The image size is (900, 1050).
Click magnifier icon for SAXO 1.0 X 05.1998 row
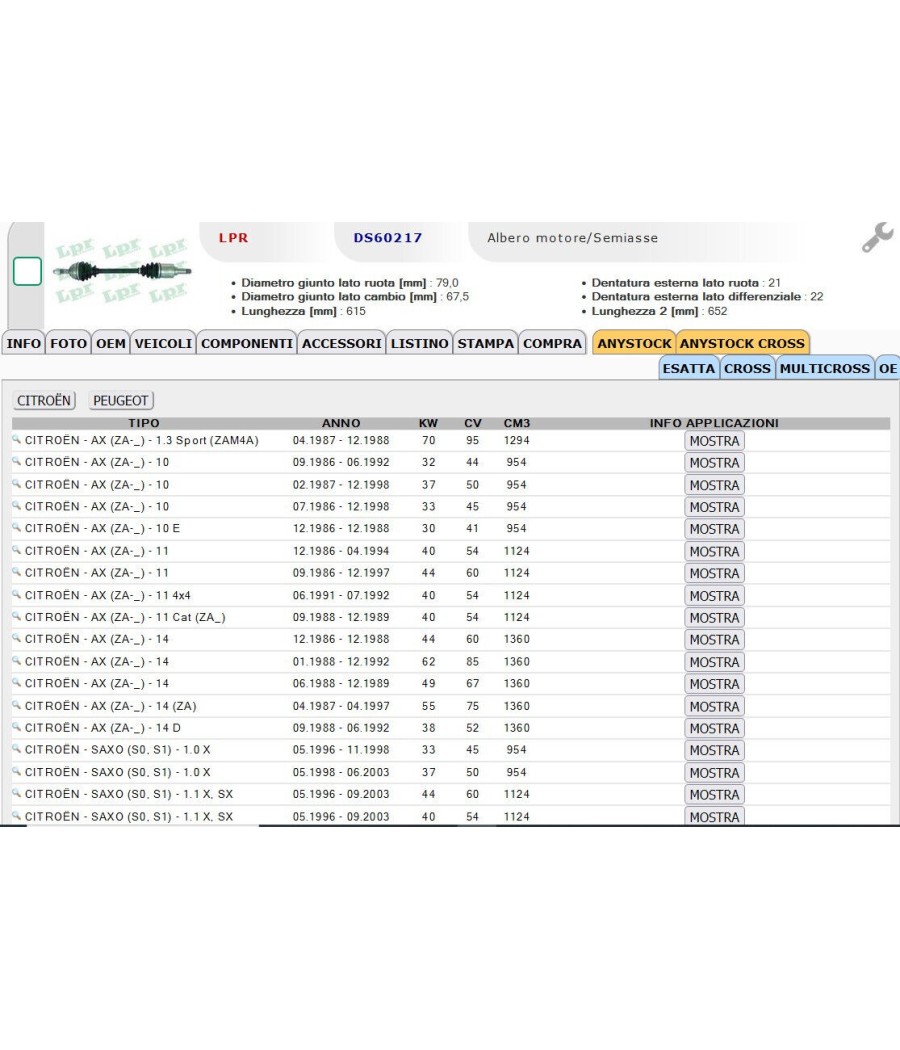tap(17, 771)
